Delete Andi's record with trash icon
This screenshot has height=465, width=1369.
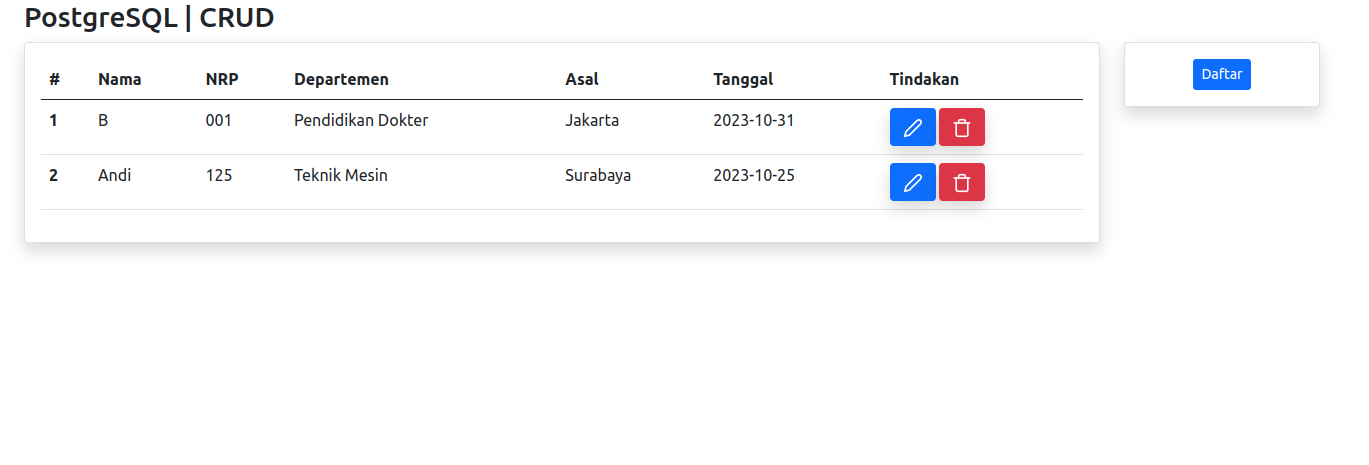pyautogui.click(x=962, y=182)
